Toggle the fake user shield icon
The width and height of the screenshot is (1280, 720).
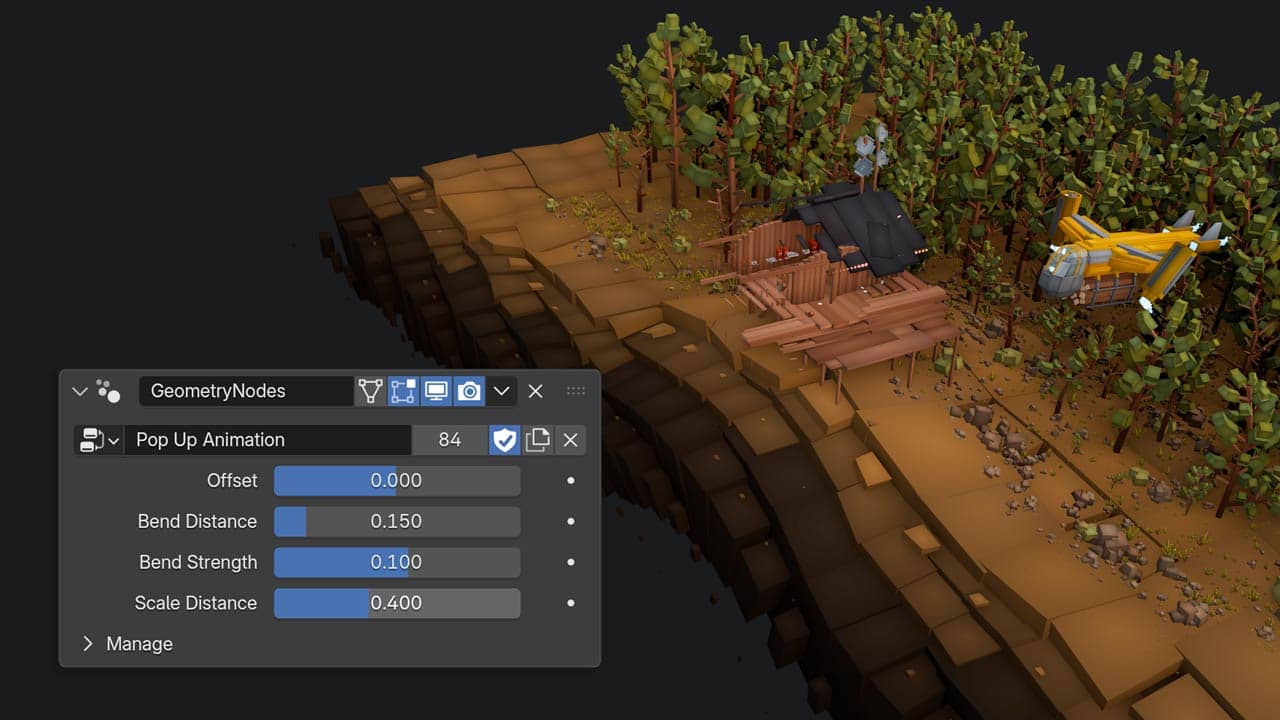point(504,440)
